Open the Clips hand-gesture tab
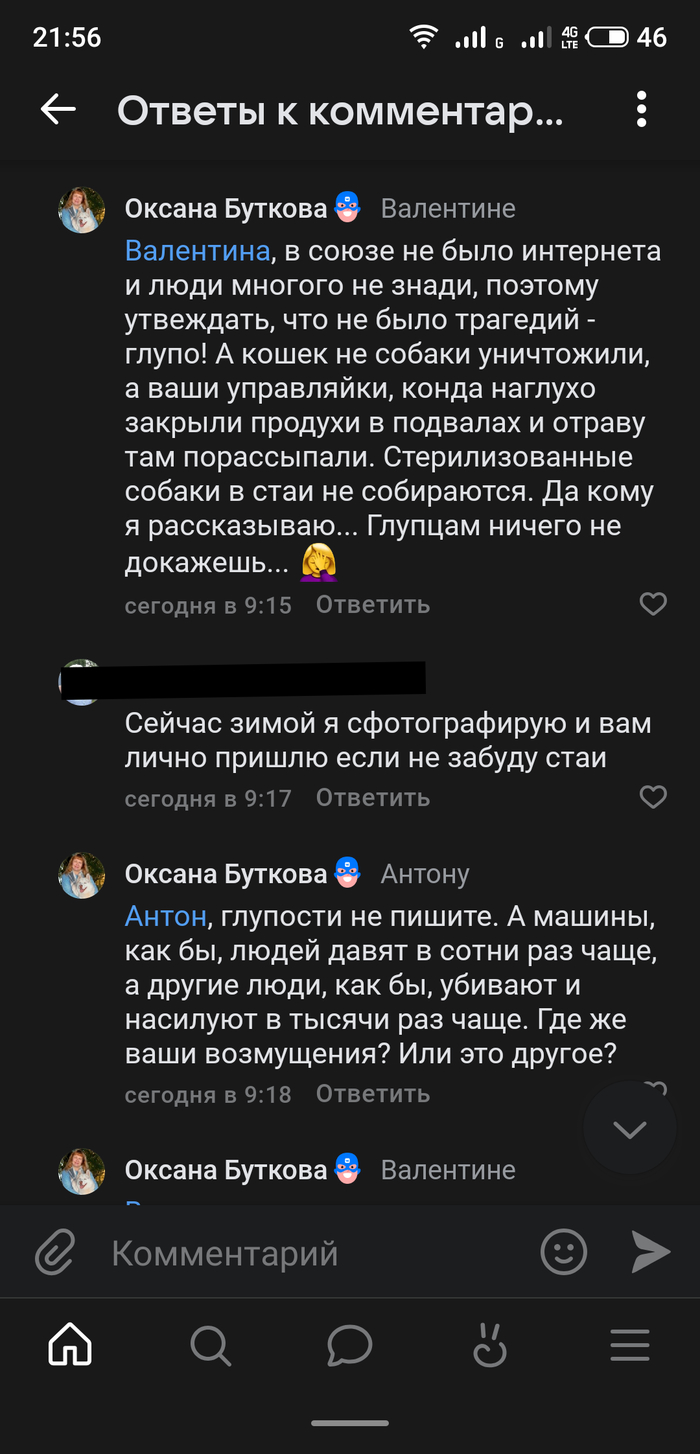 click(x=490, y=1346)
